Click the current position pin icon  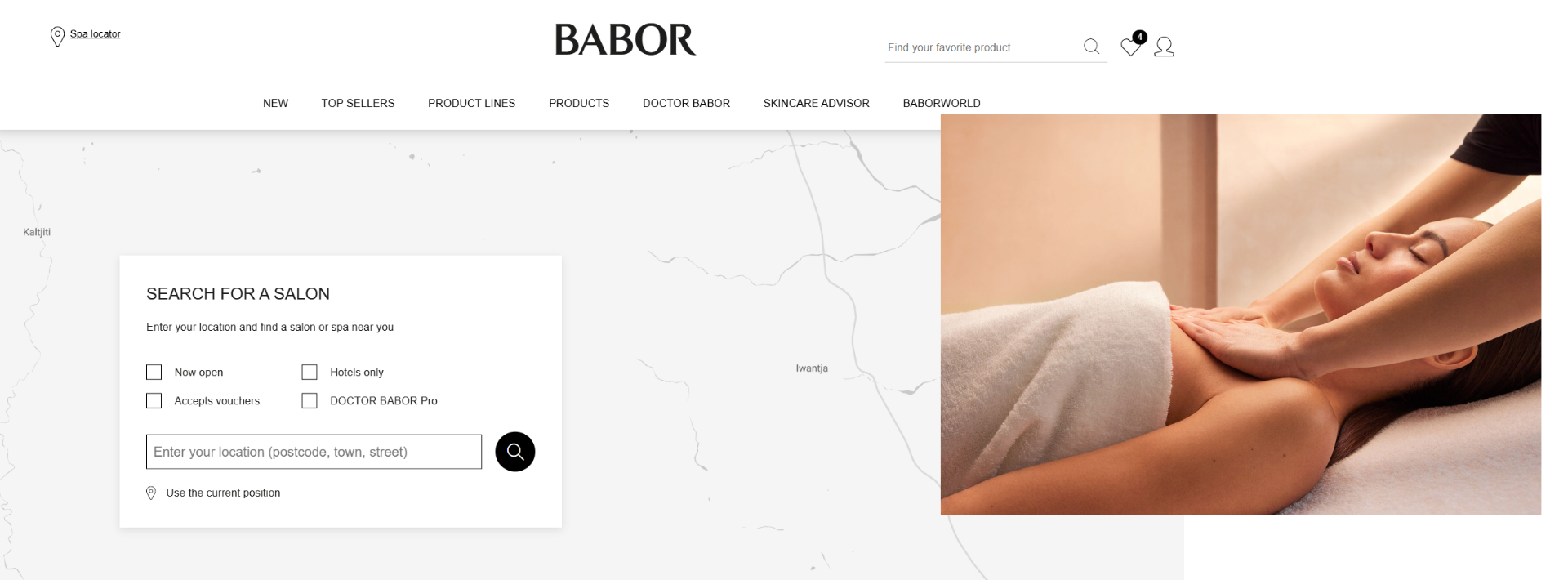pos(151,493)
